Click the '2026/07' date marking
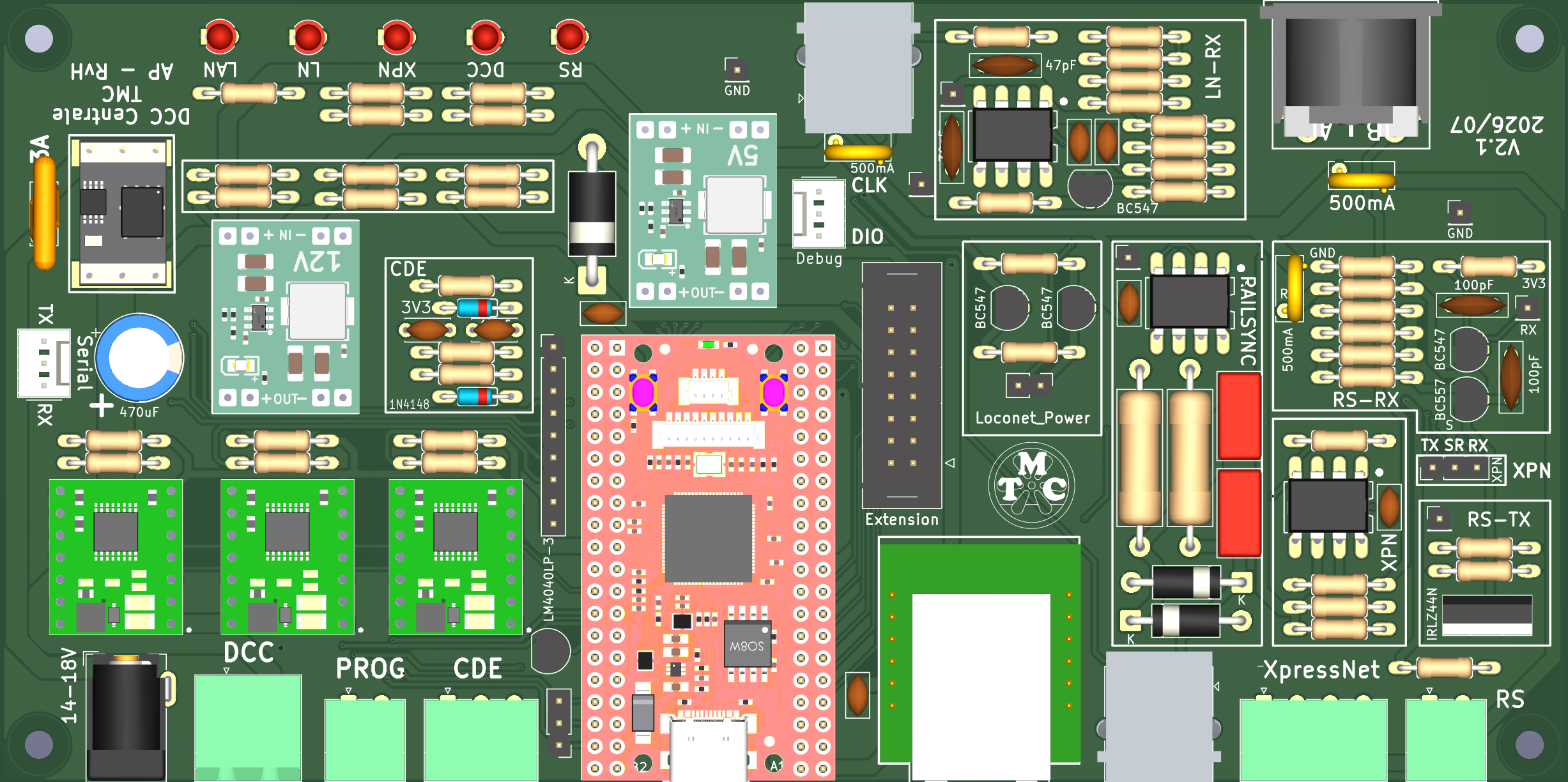 point(1497,124)
